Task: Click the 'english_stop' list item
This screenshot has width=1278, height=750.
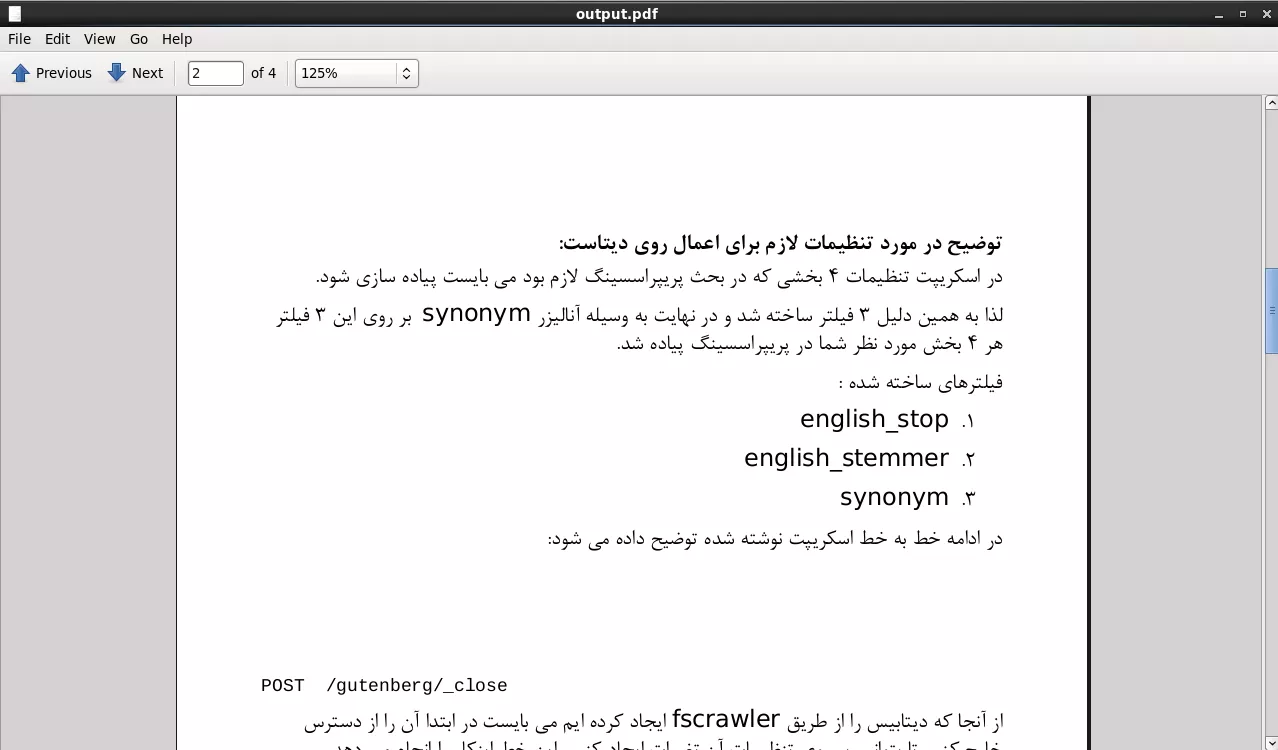Action: 874,420
